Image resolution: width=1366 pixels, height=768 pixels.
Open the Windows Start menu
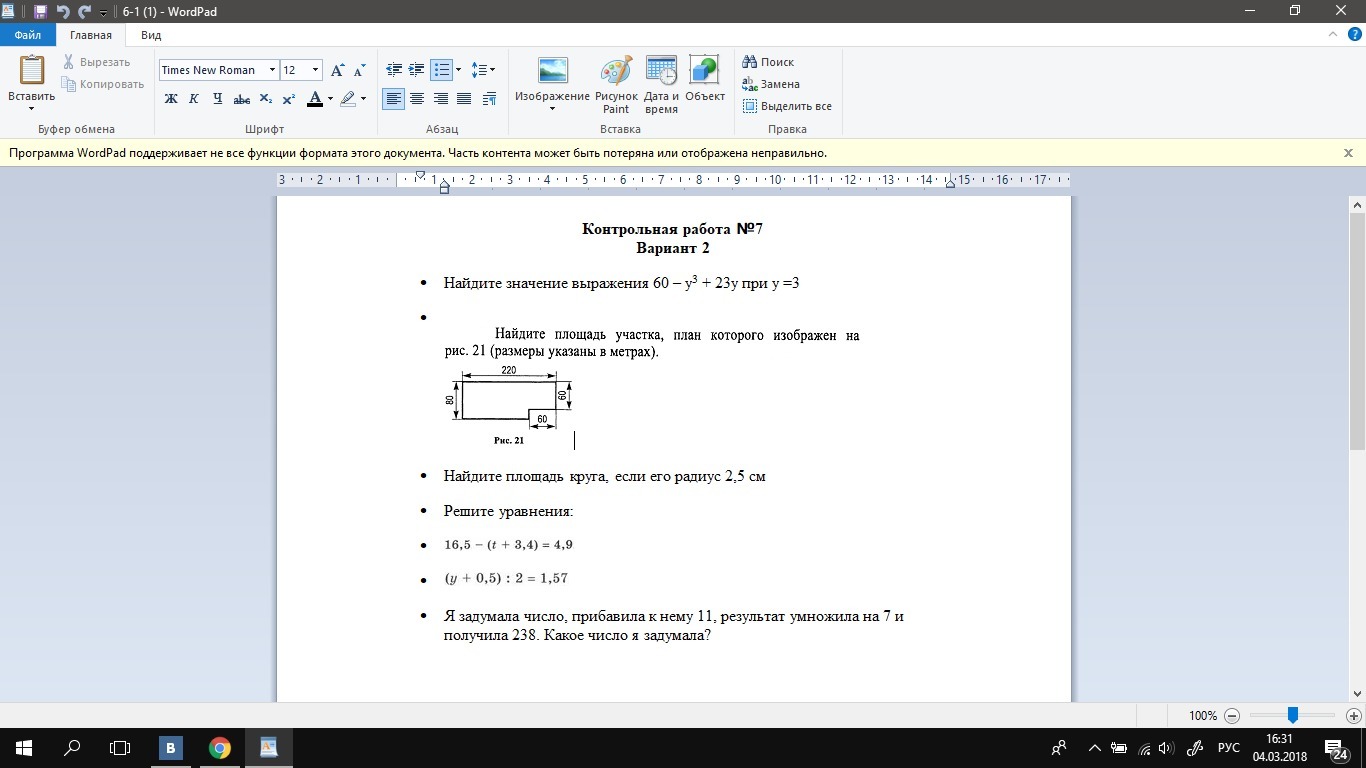24,748
